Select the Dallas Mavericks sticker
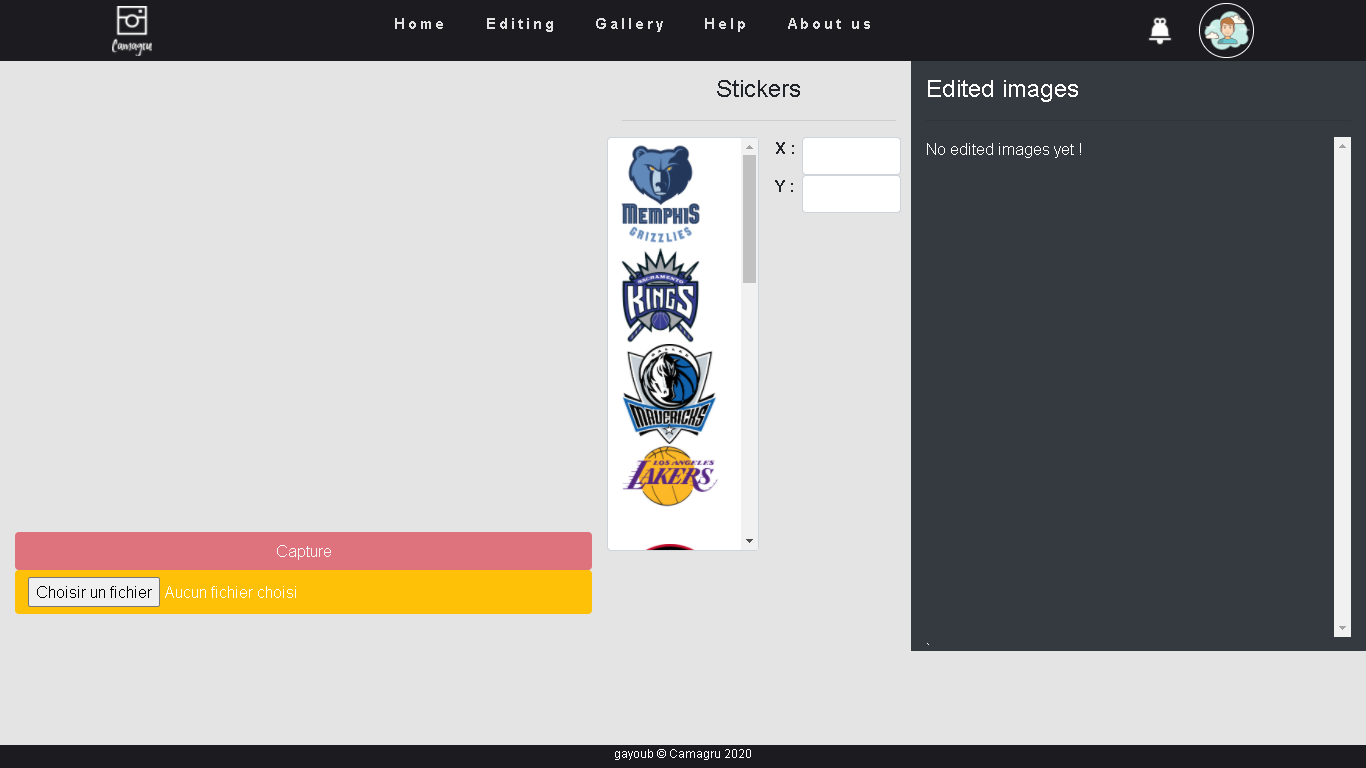1366x768 pixels. click(669, 394)
